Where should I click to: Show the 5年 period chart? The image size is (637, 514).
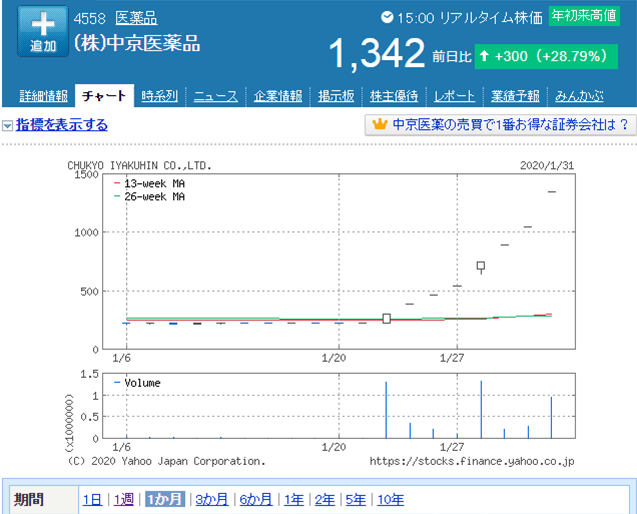pyautogui.click(x=355, y=499)
